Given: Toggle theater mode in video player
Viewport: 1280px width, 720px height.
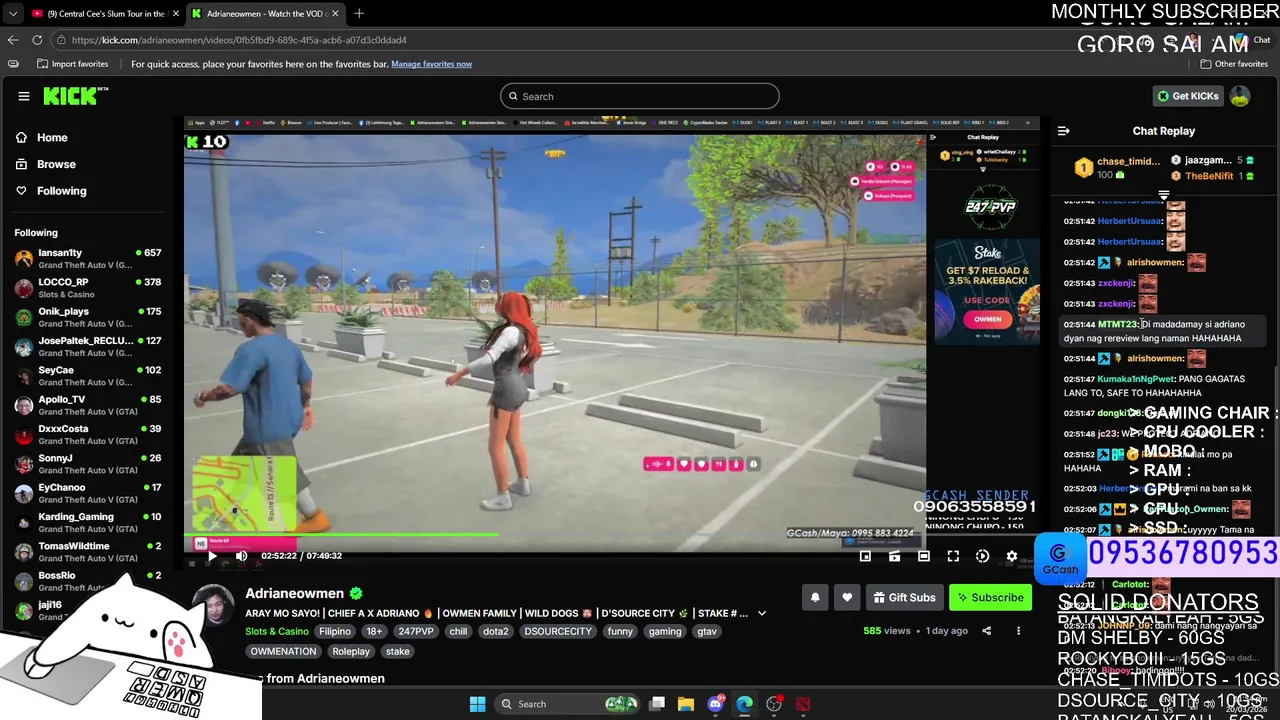Looking at the screenshot, I should [924, 556].
